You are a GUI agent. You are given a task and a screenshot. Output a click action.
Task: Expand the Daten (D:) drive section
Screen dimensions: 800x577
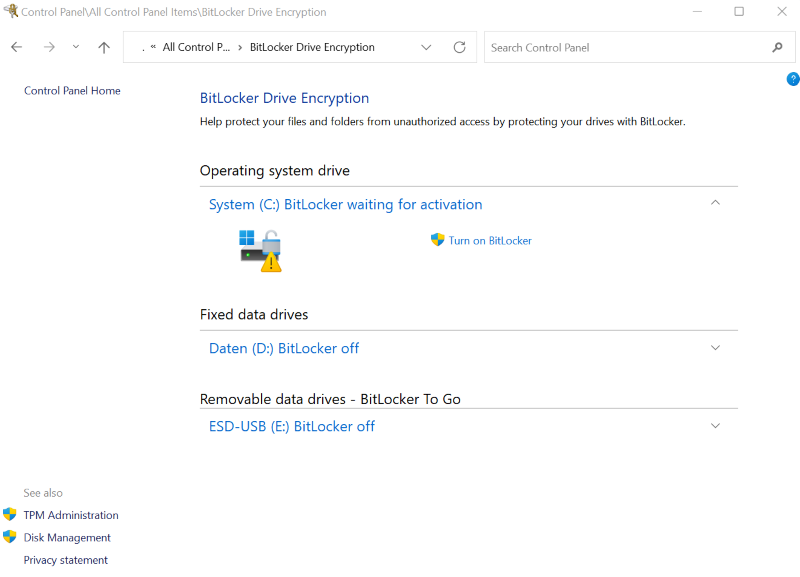click(715, 347)
